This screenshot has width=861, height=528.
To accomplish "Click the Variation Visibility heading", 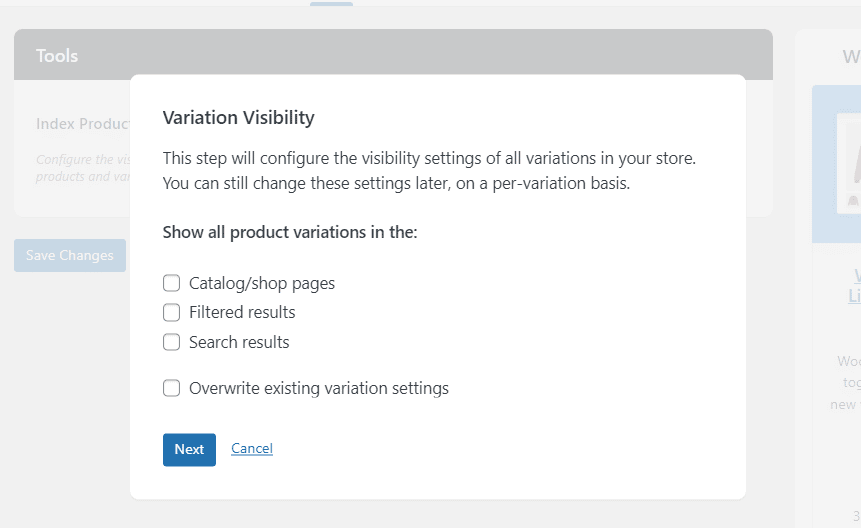I will point(239,117).
